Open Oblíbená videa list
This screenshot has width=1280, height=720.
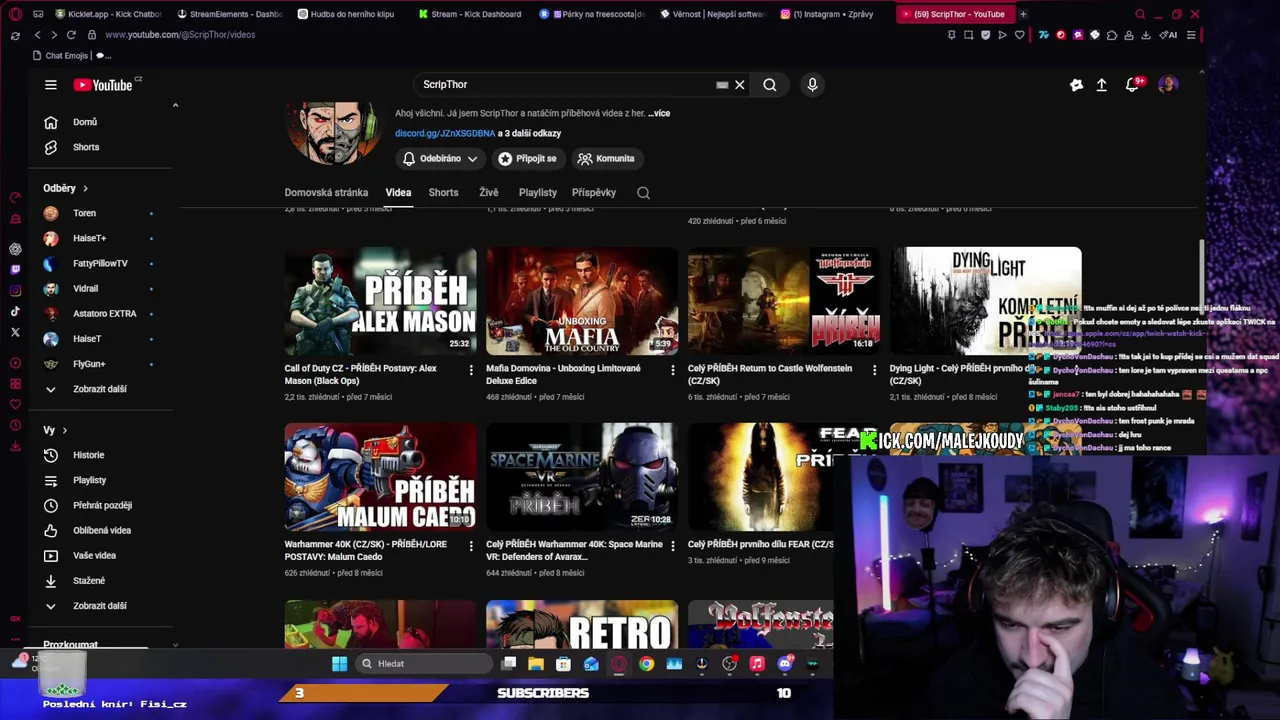pyautogui.click(x=100, y=530)
